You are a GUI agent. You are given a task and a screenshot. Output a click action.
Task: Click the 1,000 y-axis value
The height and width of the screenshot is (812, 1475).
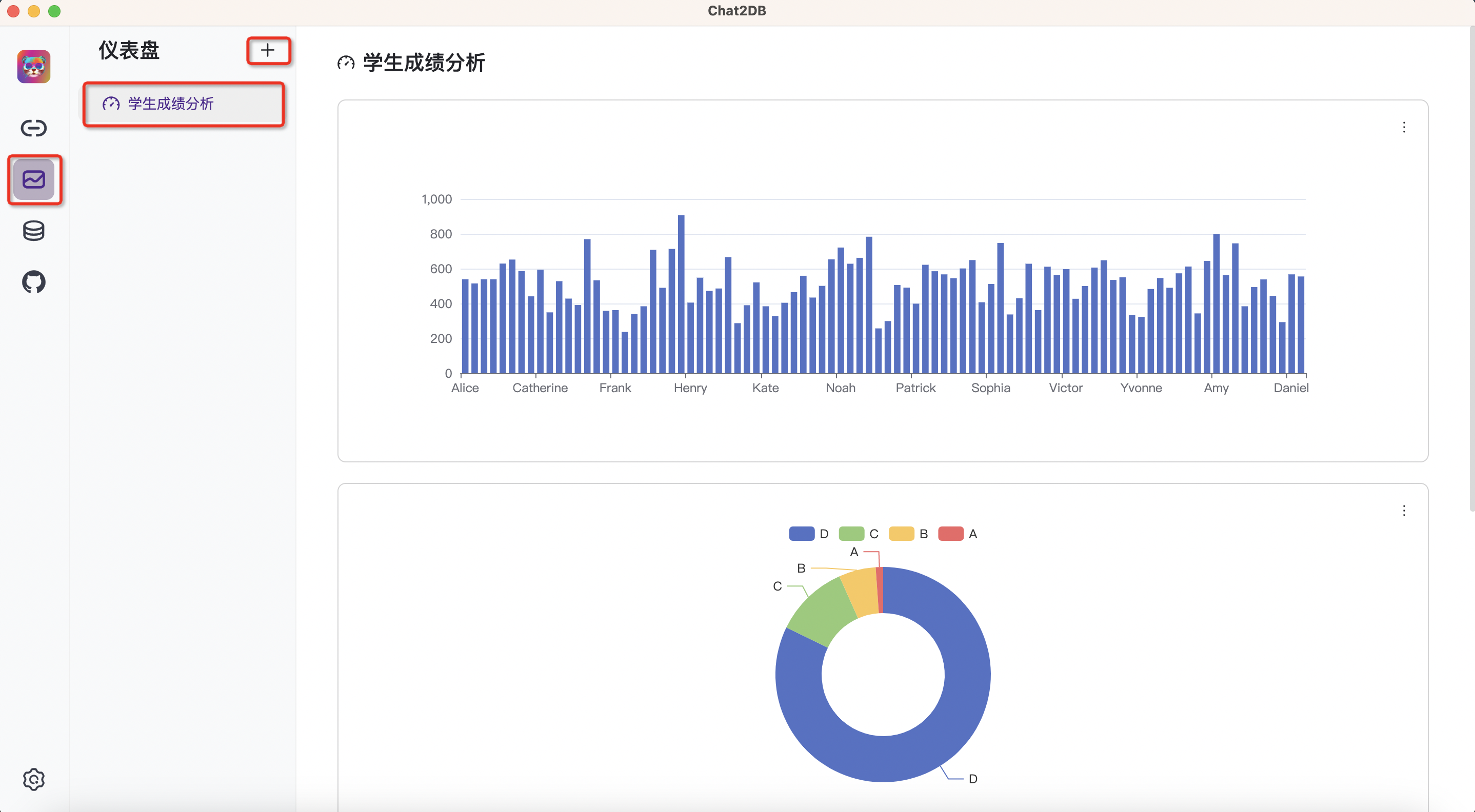[x=437, y=199]
